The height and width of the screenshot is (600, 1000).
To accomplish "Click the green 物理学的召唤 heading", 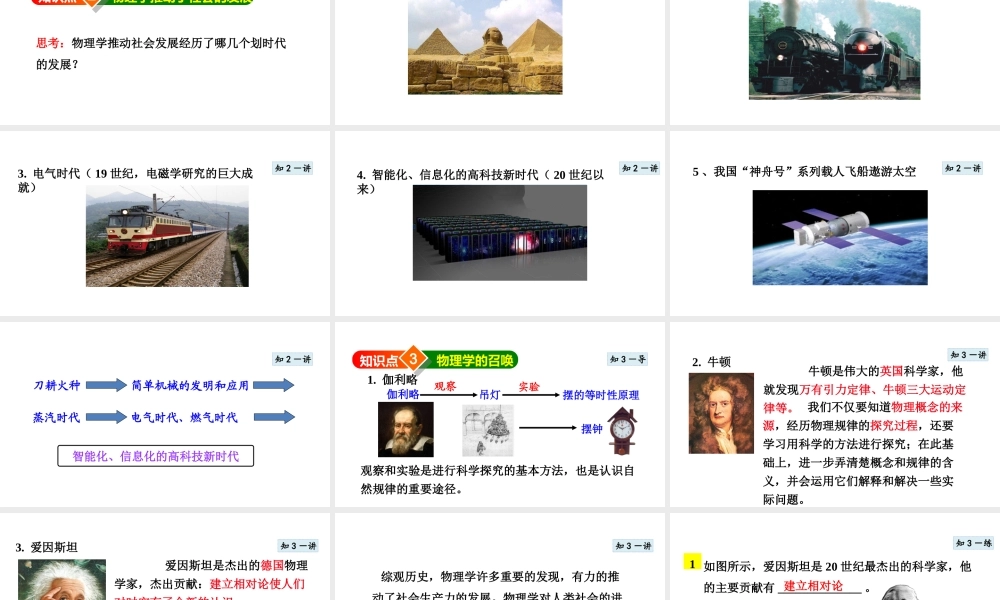I will coord(474,360).
